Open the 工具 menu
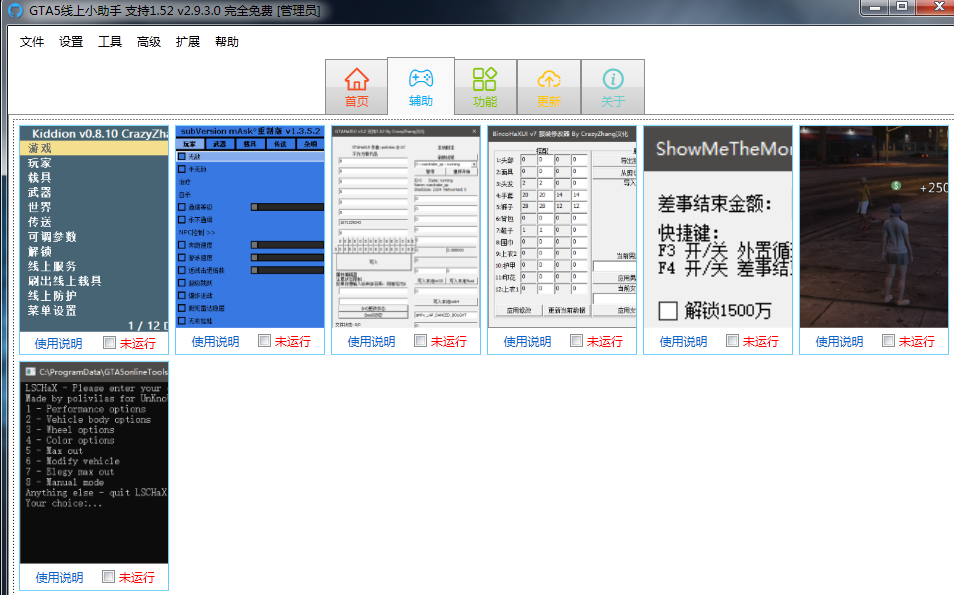 [110, 42]
